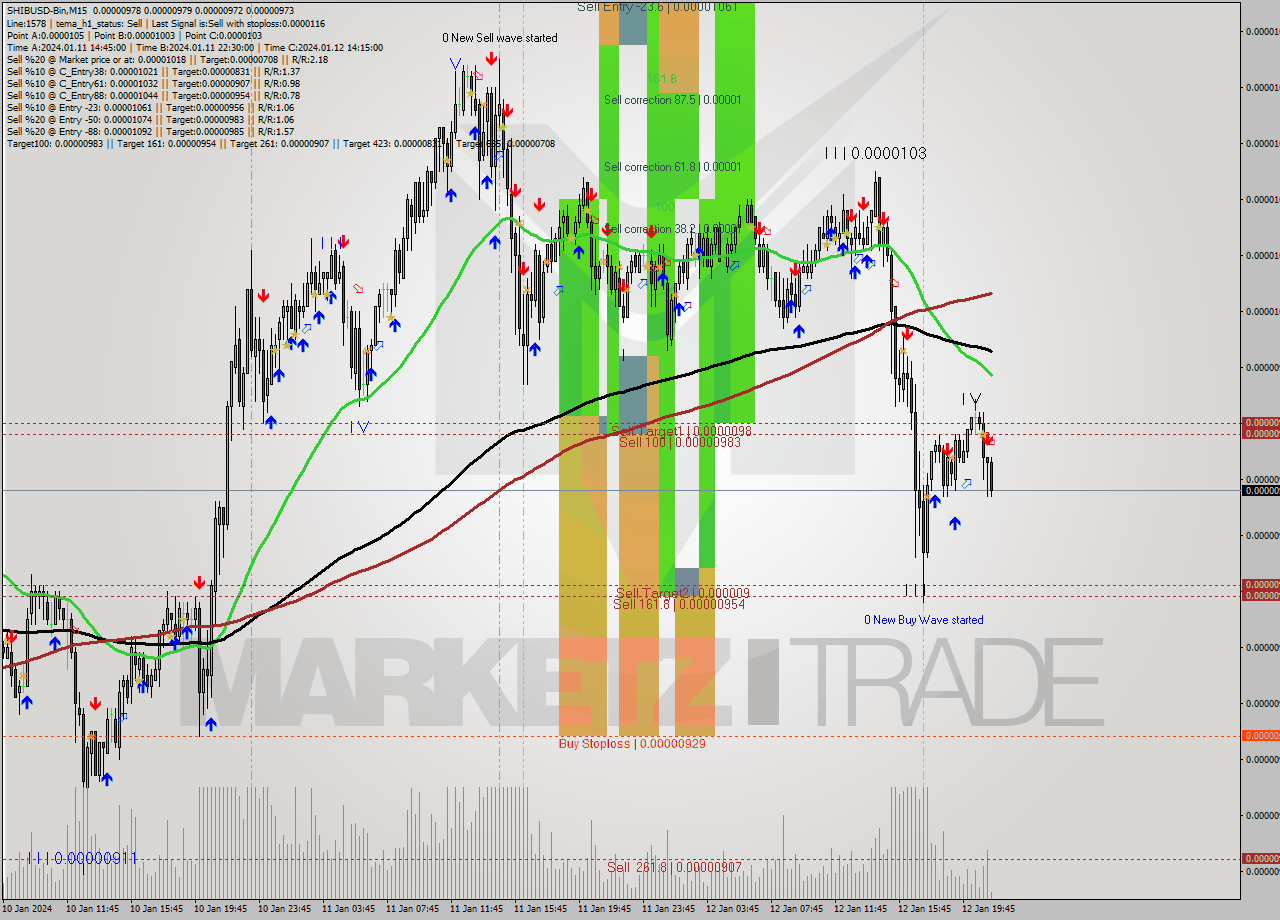
Task: Click the 'Sell %10 @ C_Entry61' line
Action: (153, 83)
